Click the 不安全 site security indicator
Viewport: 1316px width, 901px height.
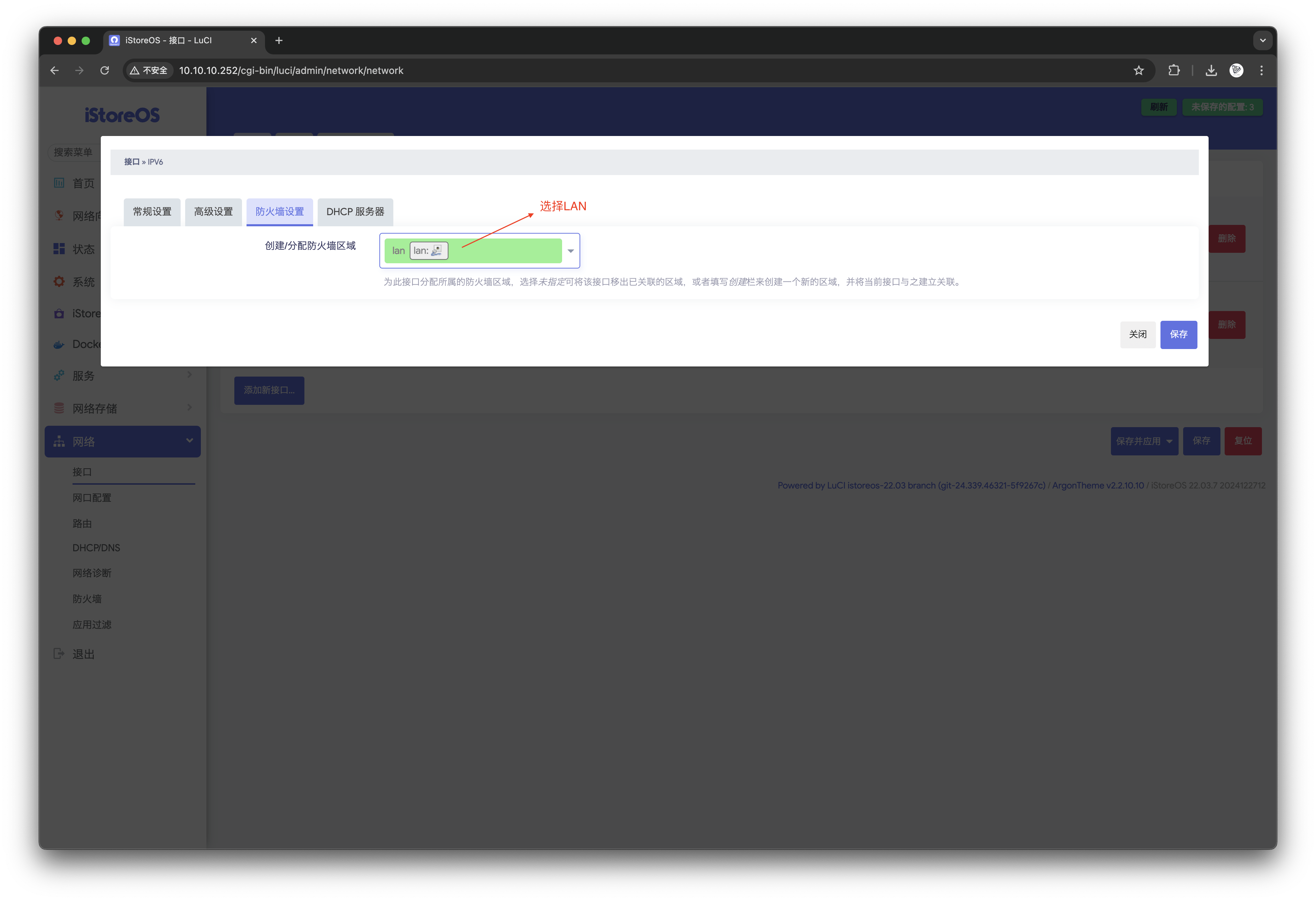pyautogui.click(x=149, y=71)
